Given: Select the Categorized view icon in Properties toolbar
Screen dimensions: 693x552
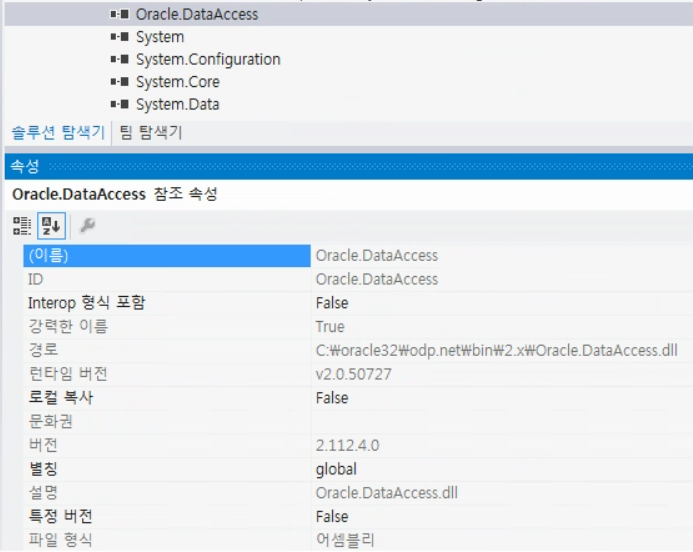Looking at the screenshot, I should [22, 226].
